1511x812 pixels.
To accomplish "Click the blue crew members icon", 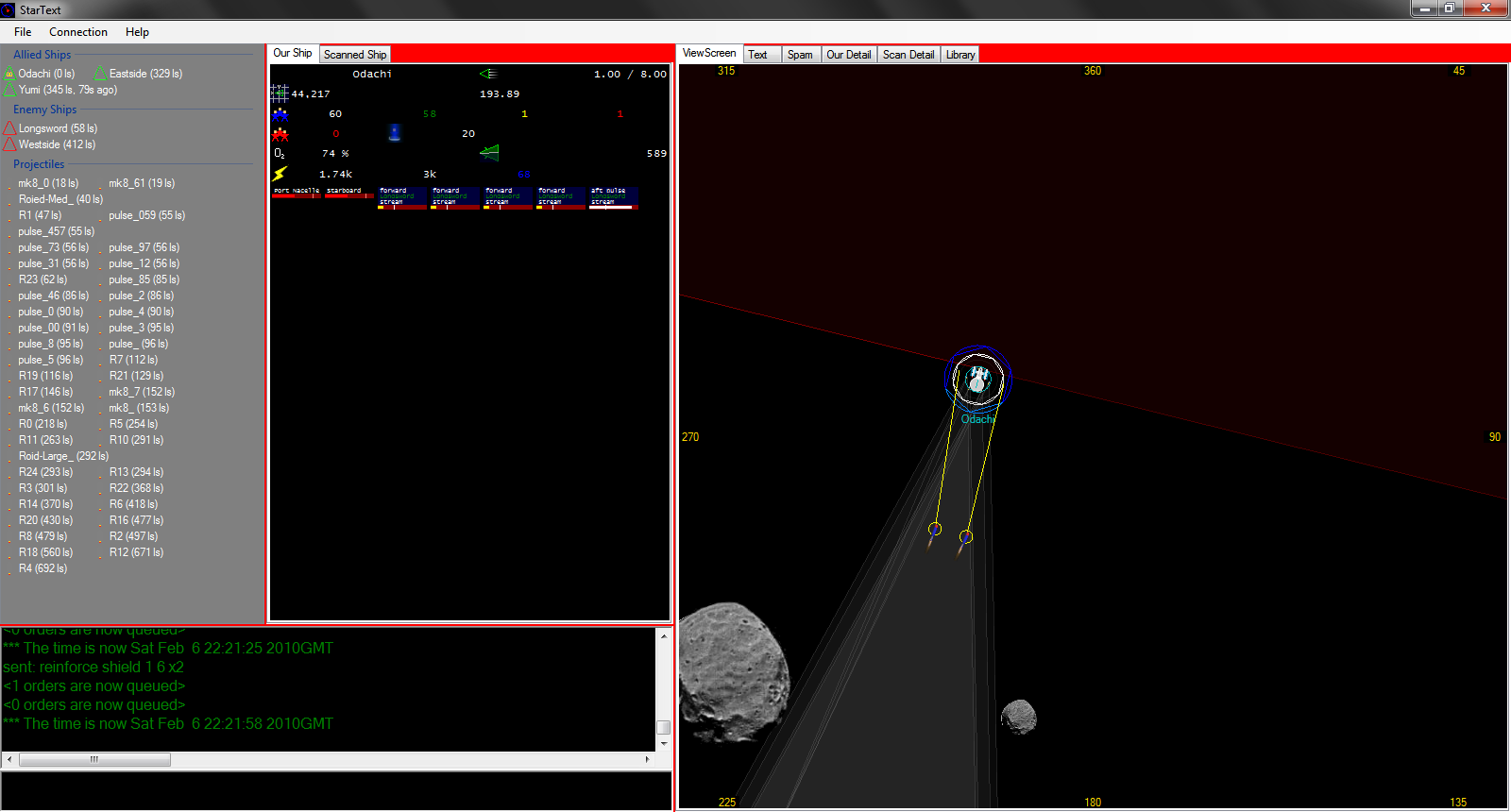I will click(x=280, y=114).
